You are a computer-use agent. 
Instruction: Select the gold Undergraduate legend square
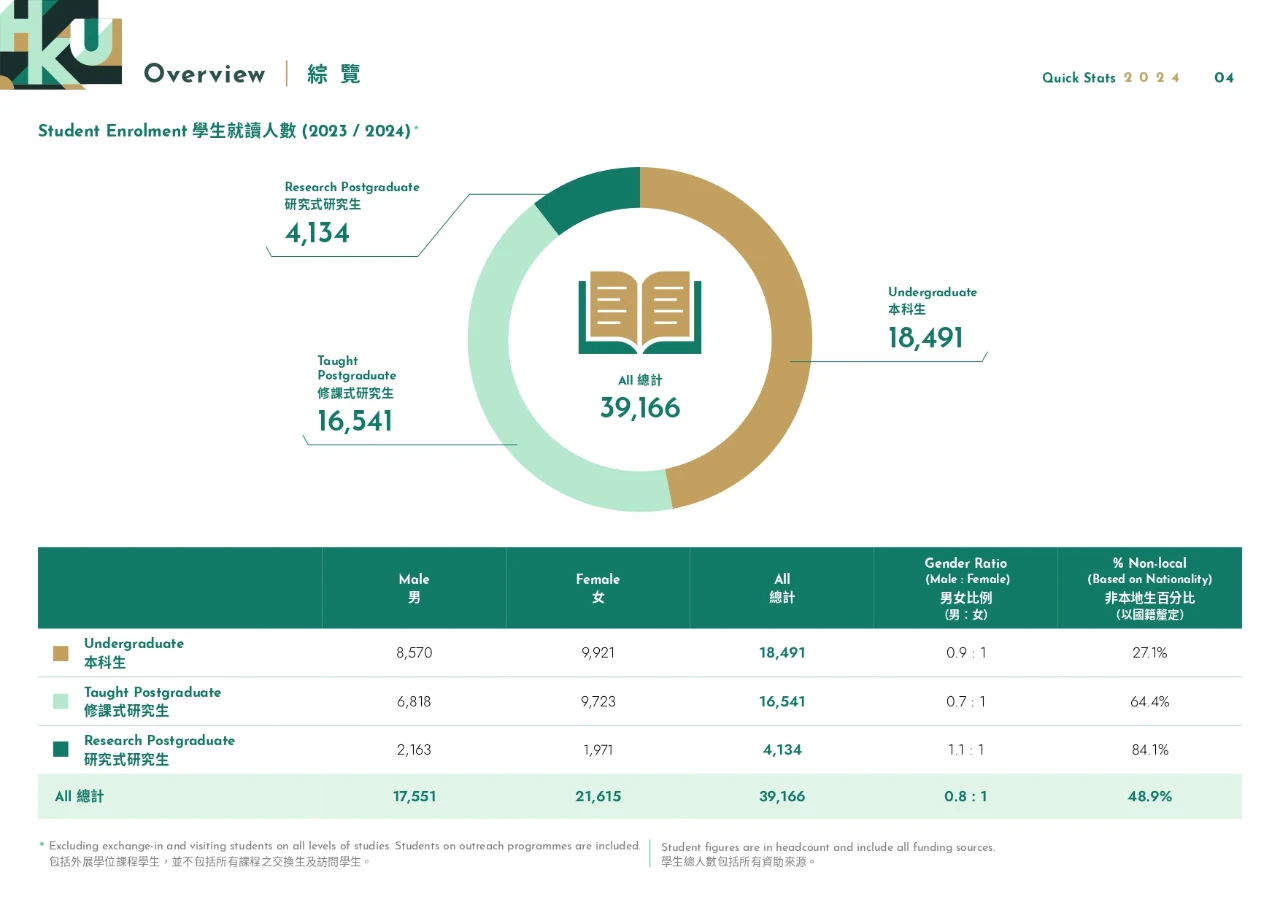pyautogui.click(x=61, y=653)
